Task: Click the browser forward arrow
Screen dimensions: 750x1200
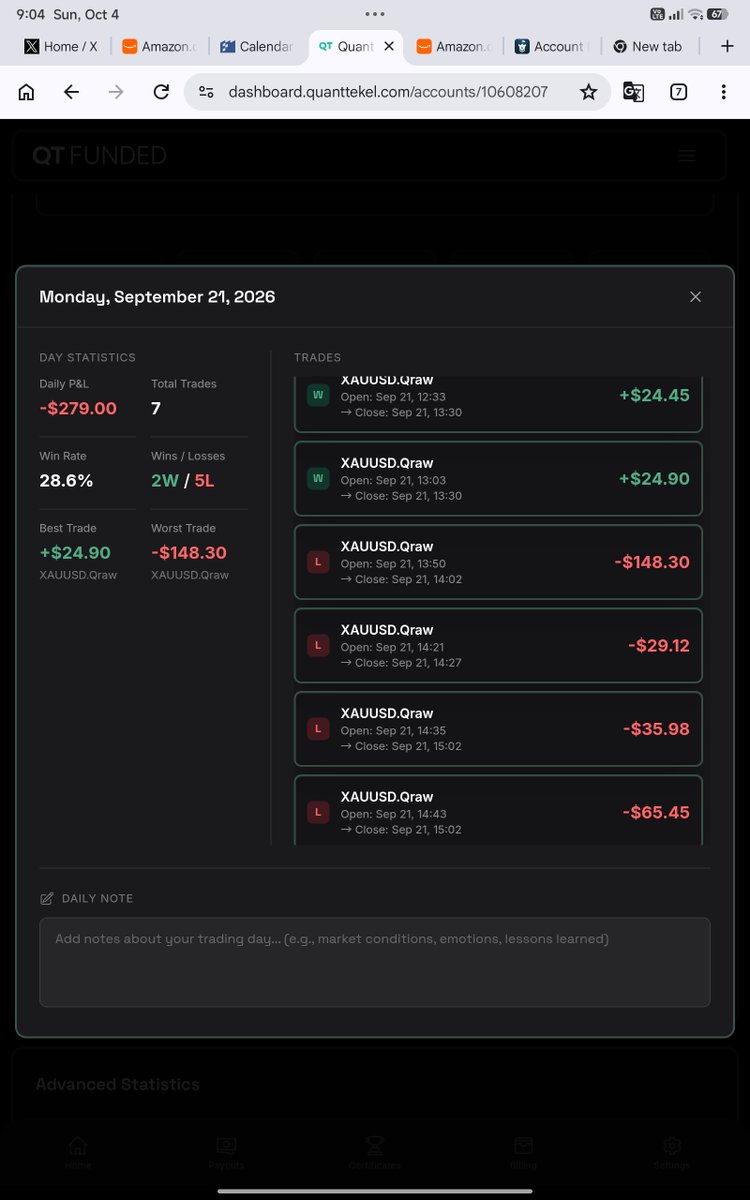Action: pyautogui.click(x=116, y=92)
